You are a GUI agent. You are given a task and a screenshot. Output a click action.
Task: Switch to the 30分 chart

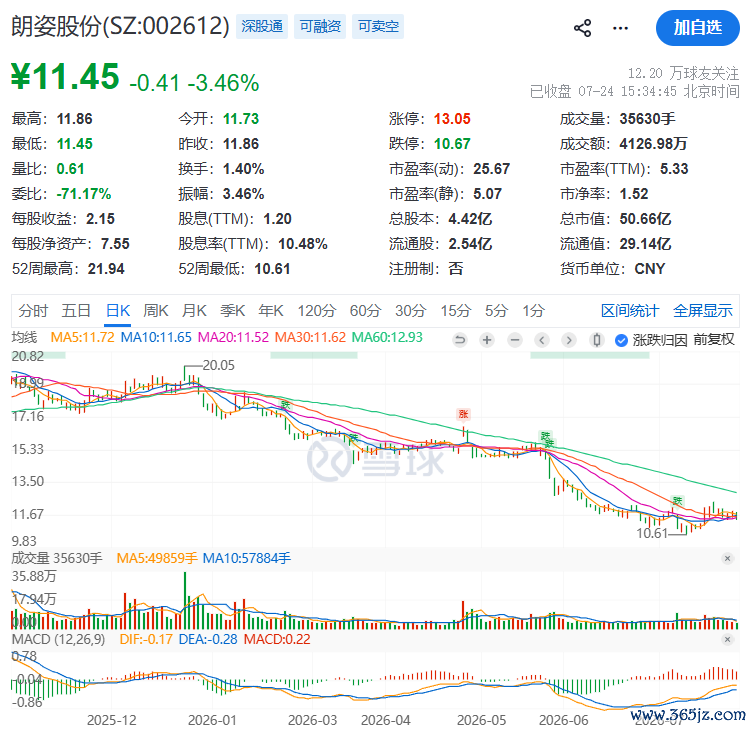coord(411,311)
